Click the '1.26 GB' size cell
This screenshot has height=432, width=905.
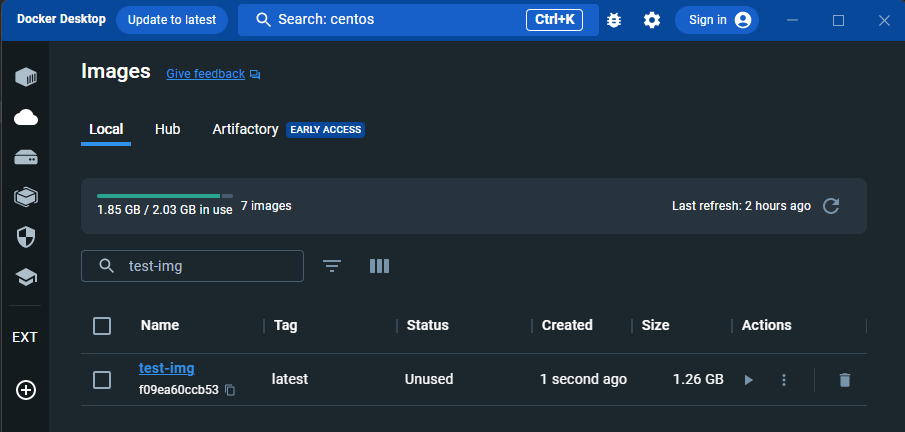pos(698,379)
